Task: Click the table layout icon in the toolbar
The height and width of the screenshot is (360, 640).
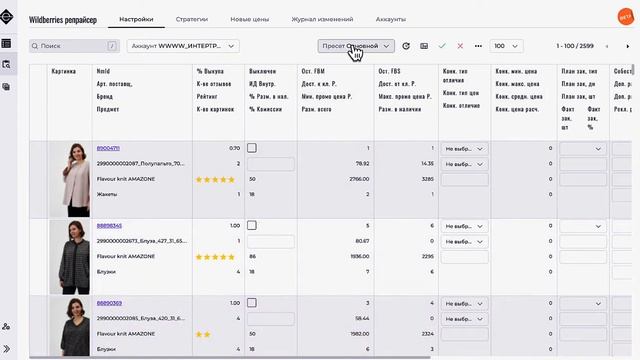Action: [424, 46]
